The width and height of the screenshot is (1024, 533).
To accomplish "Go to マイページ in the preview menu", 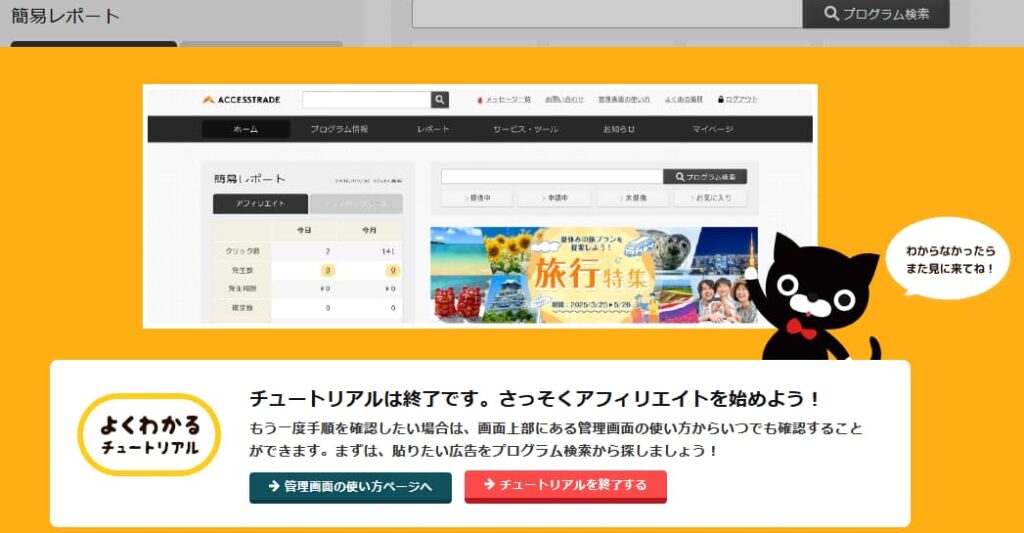I will point(712,129).
